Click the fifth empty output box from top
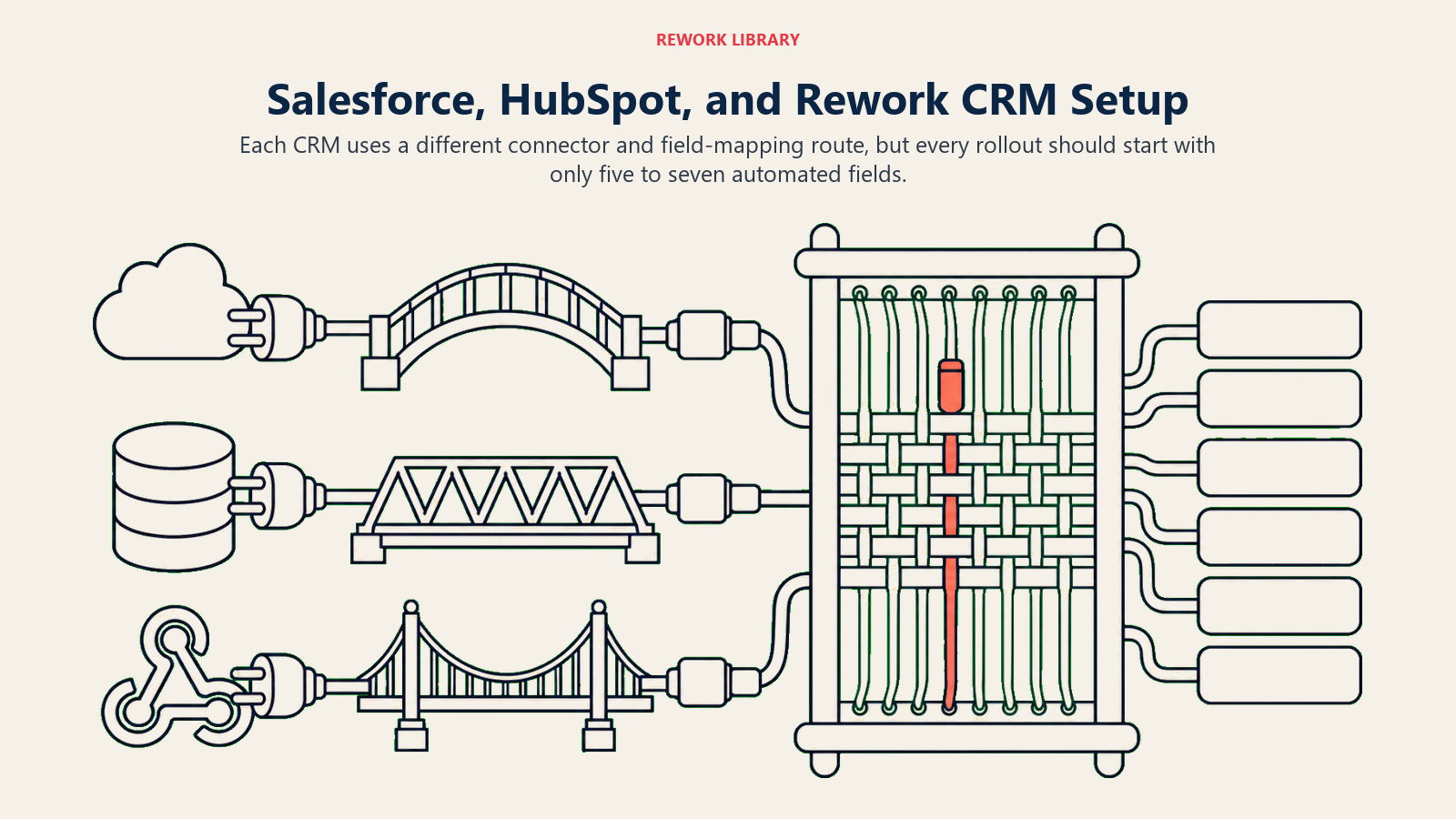Viewport: 1456px width, 819px height. point(1279,606)
